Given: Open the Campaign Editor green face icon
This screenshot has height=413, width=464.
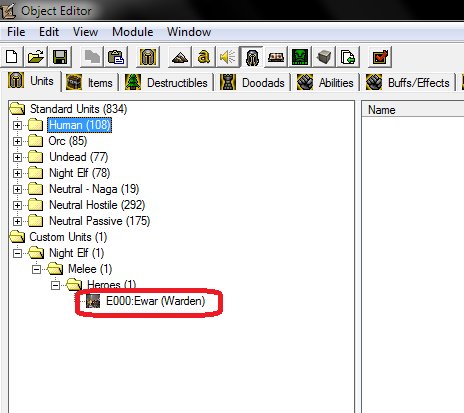Looking at the screenshot, I should tap(300, 57).
